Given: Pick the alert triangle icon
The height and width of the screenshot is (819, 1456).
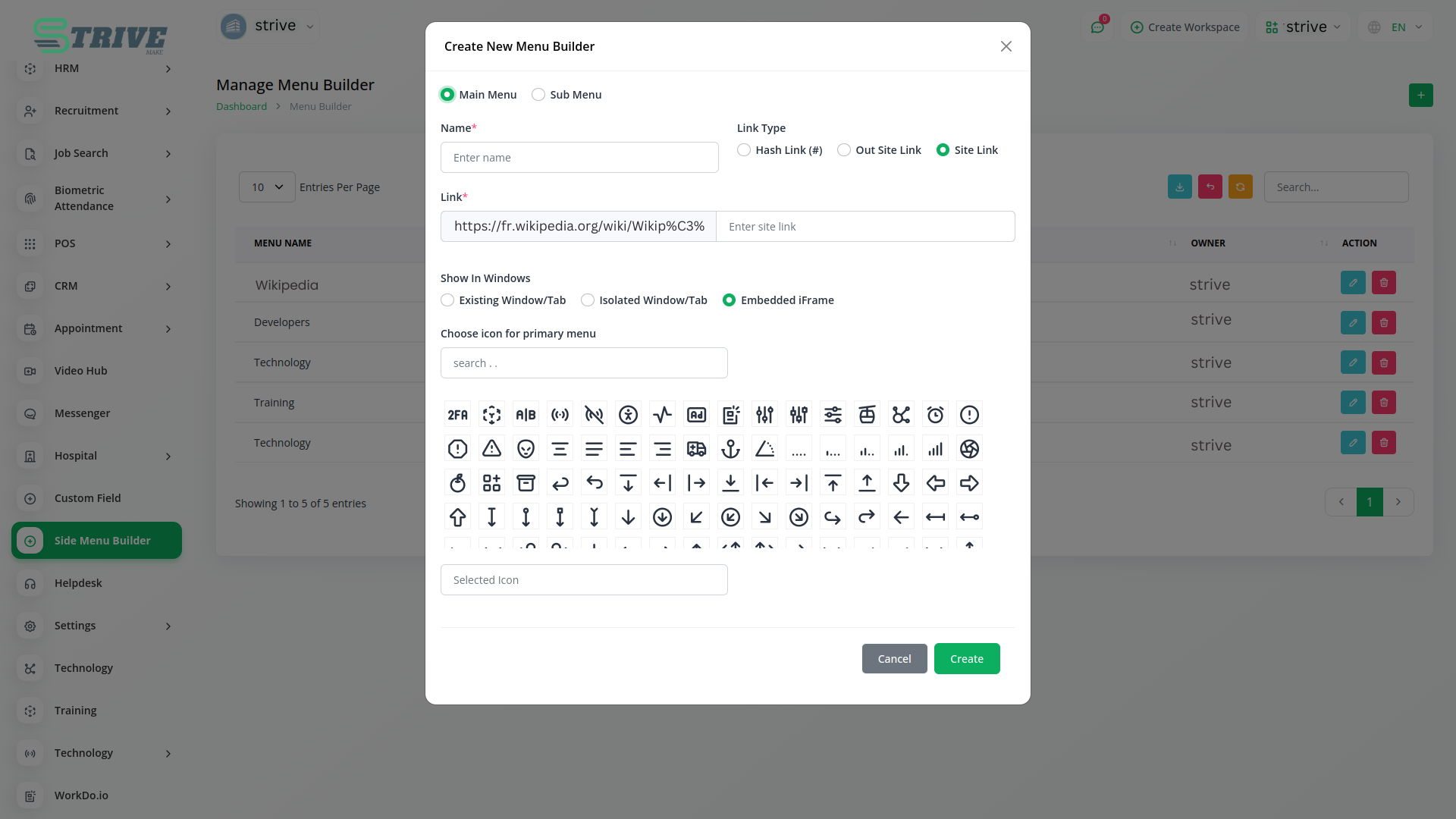Looking at the screenshot, I should pos(491,449).
